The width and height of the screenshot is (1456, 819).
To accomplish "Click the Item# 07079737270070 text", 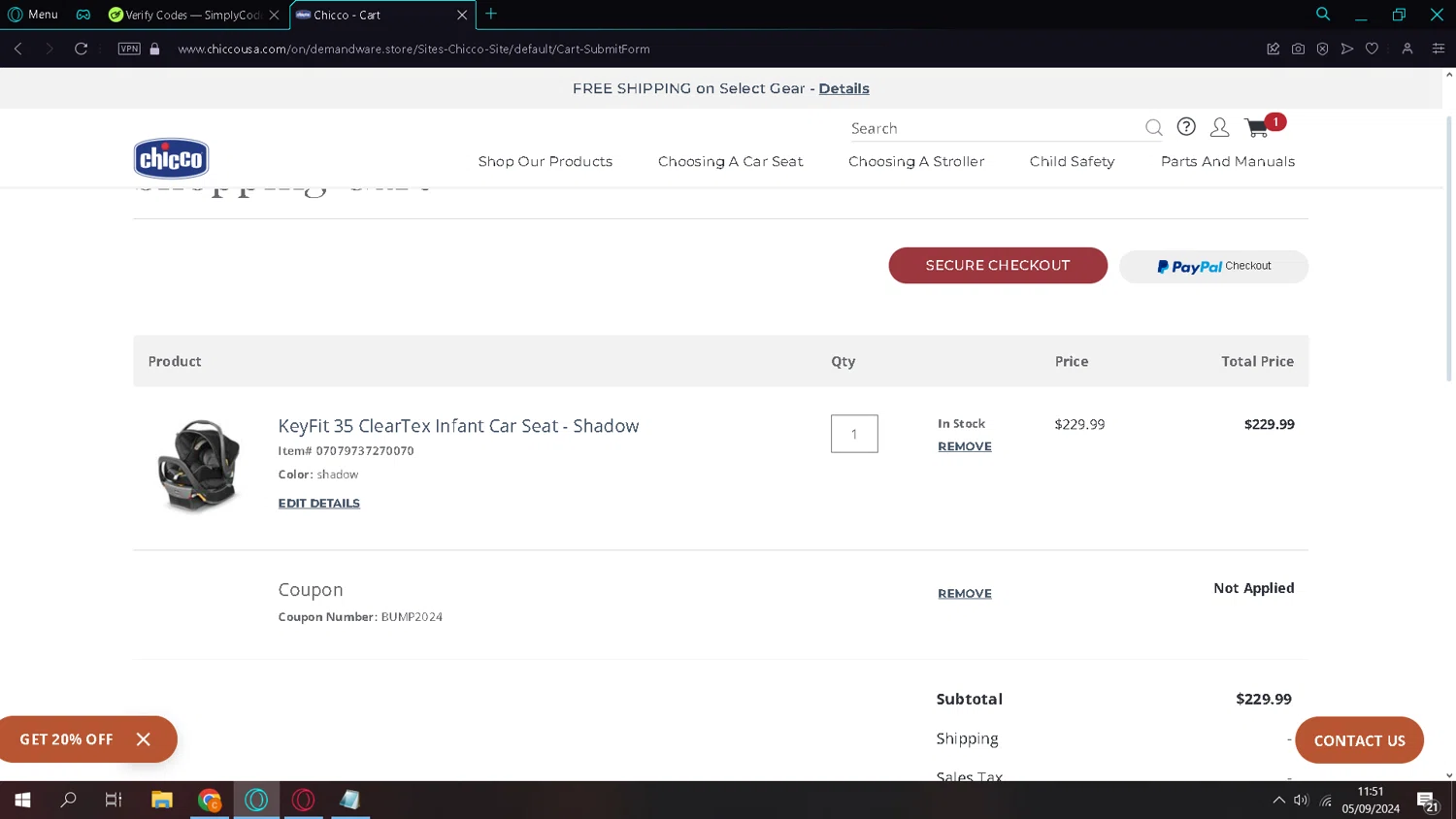I will coord(346,451).
